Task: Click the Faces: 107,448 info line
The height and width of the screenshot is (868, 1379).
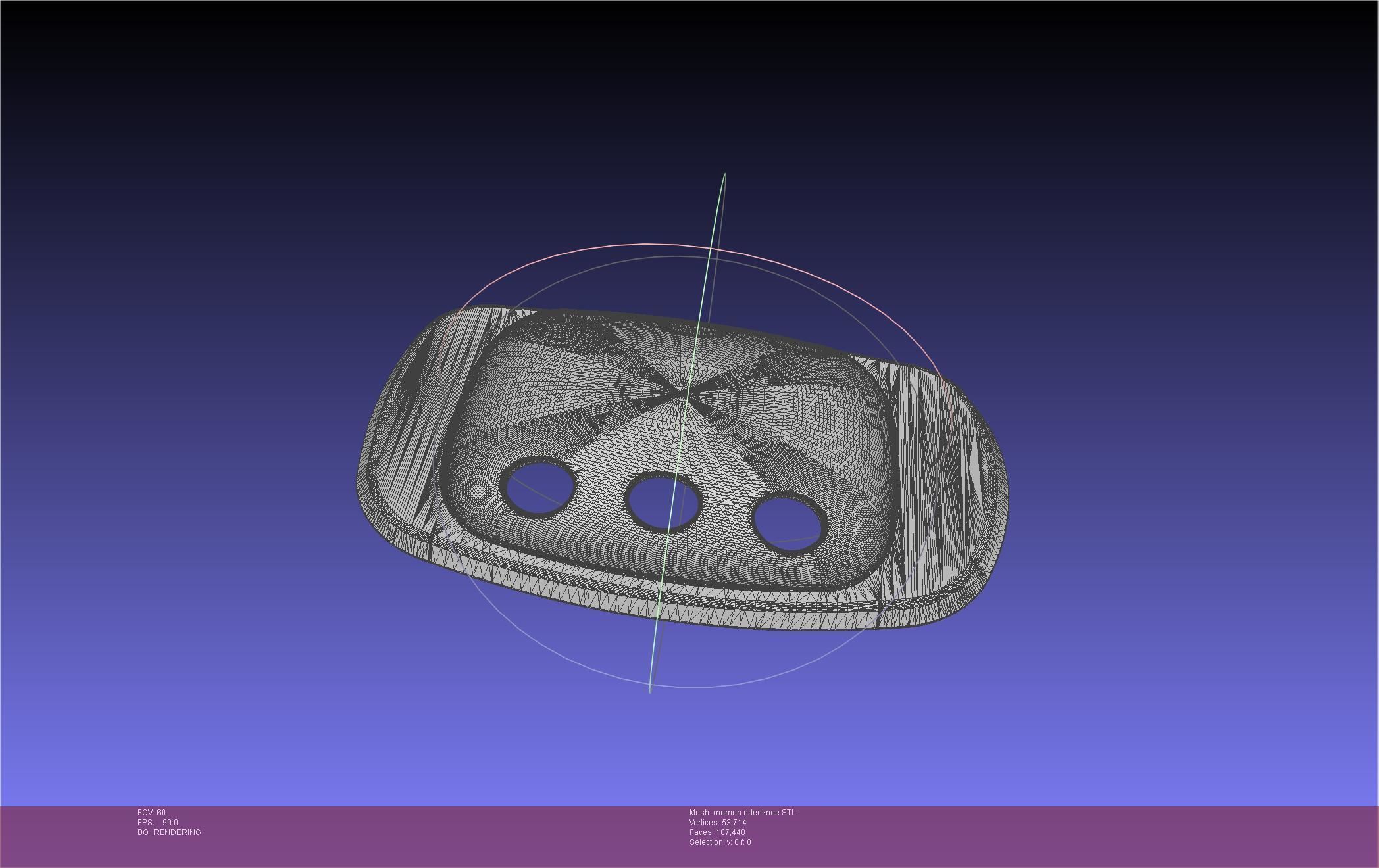Action: coord(716,832)
